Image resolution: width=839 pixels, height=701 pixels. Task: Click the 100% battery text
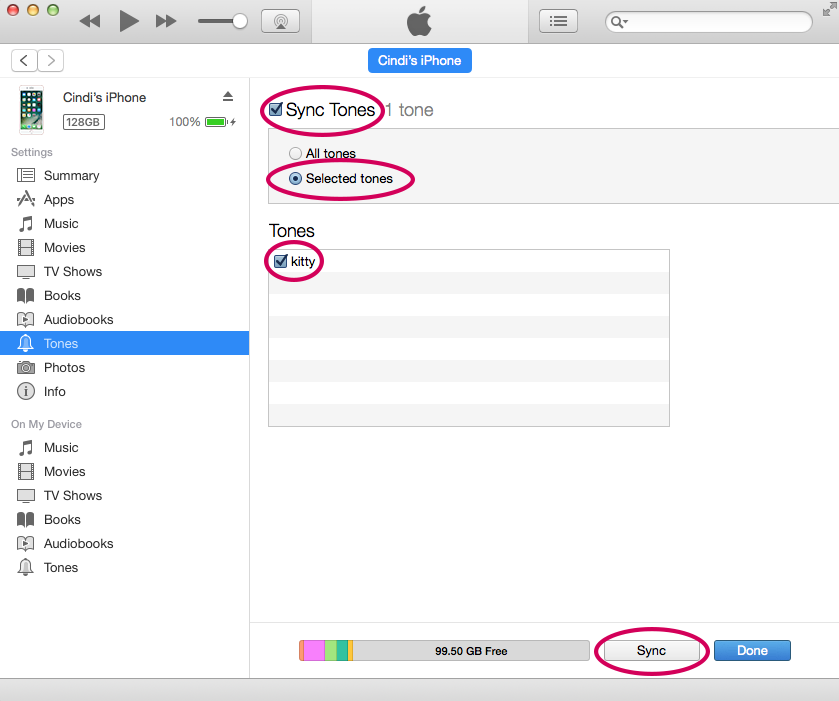185,122
